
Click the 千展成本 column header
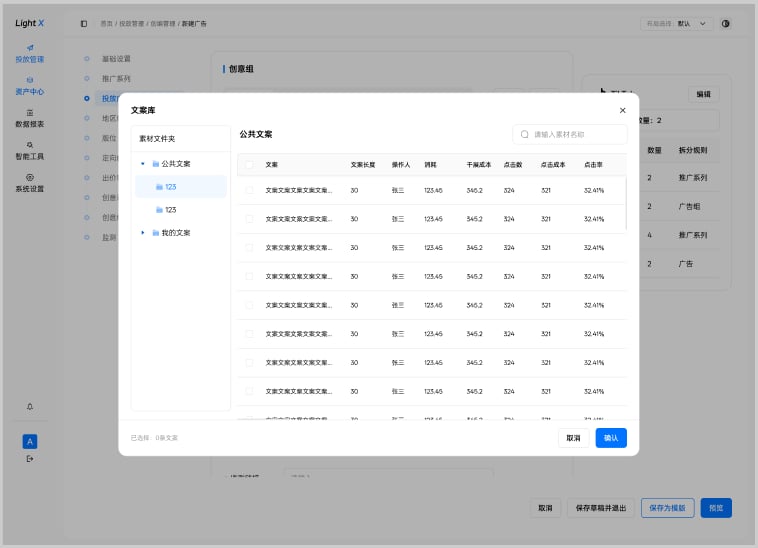click(479, 165)
